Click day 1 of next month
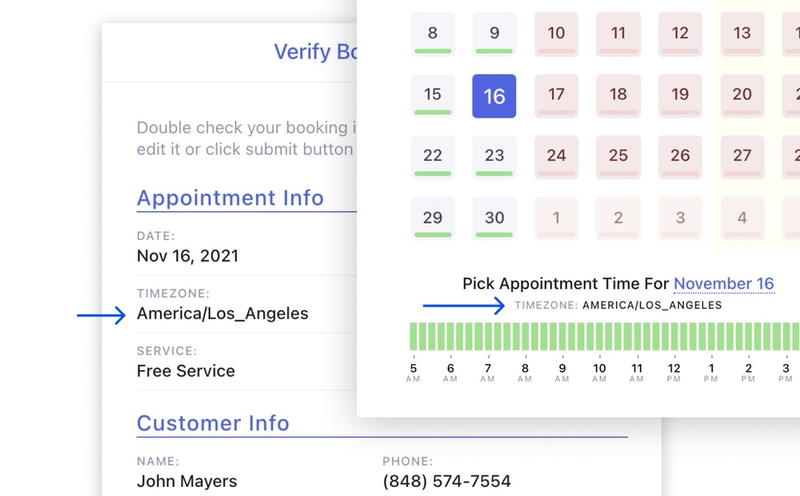 (556, 218)
